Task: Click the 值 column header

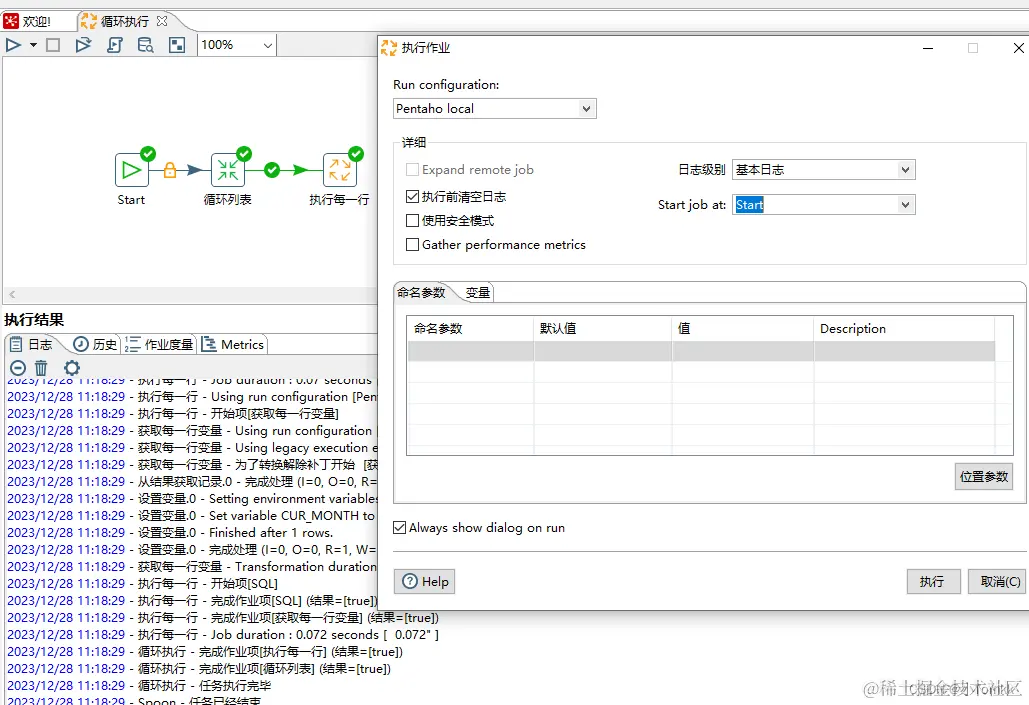Action: point(743,329)
